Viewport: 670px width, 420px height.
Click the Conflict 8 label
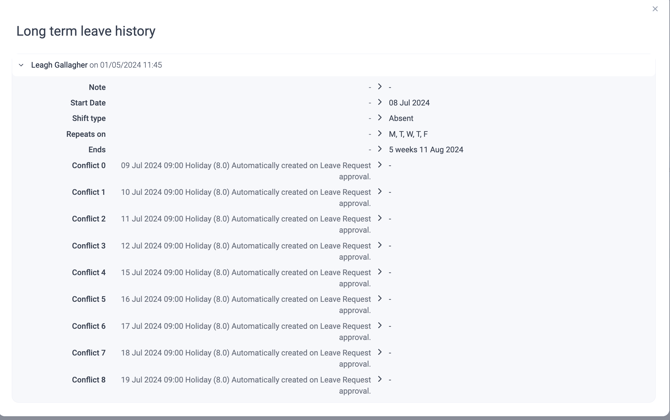pos(88,379)
